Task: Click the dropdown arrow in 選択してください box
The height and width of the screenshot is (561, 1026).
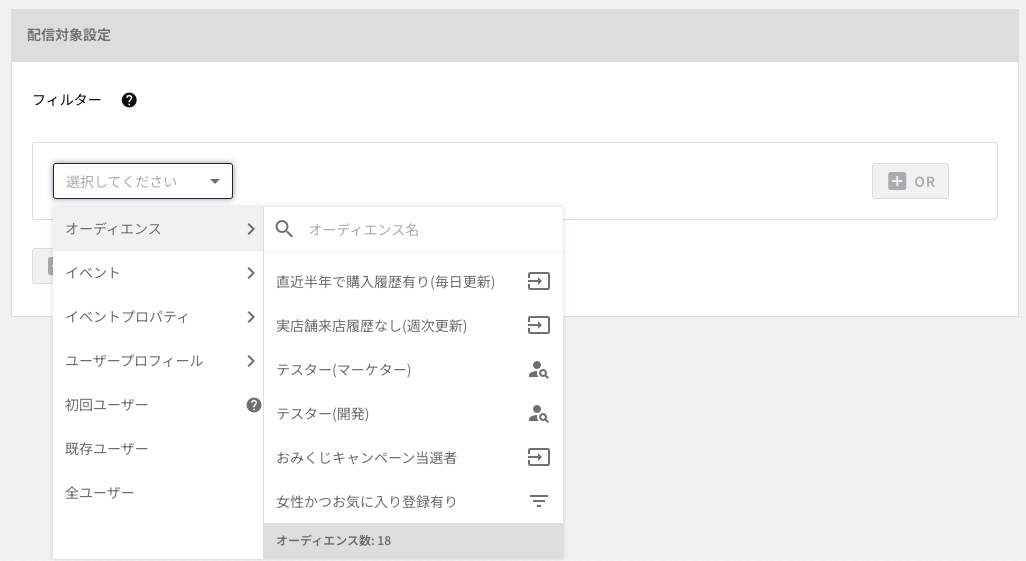Action: click(215, 181)
